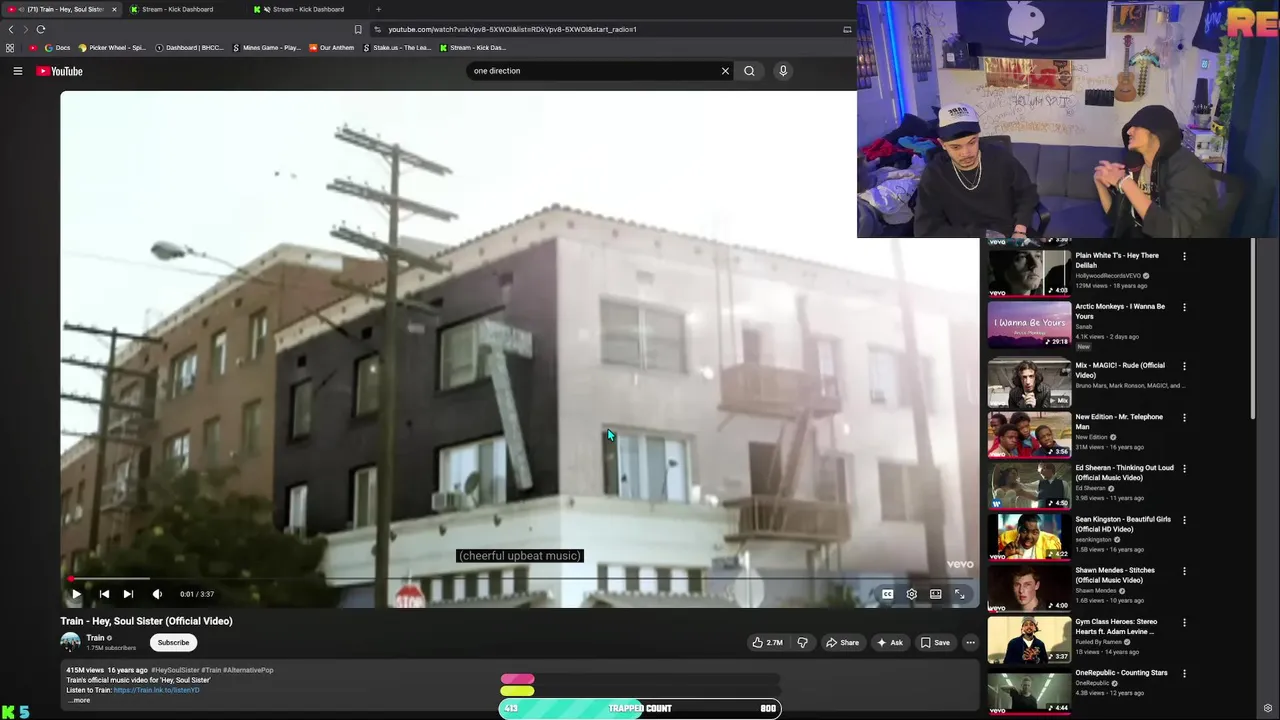Click the #HeySoulSister hashtag
Viewport: 1280px width, 720px height.
(175, 670)
